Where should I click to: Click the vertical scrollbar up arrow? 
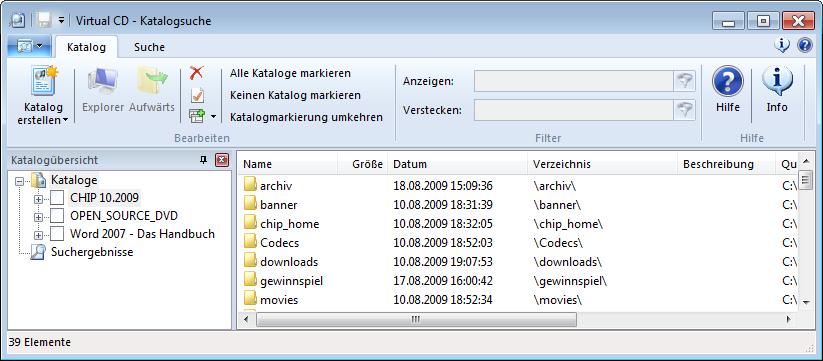[x=807, y=160]
